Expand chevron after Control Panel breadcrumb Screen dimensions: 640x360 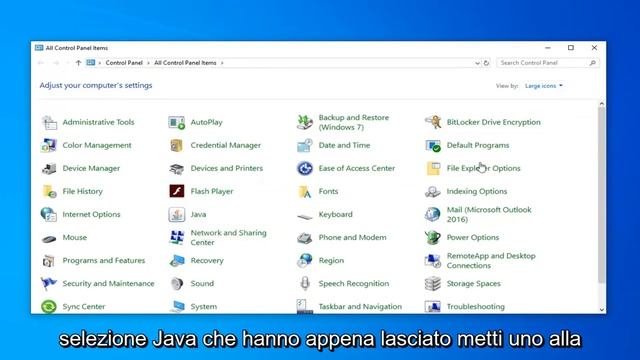click(149, 63)
